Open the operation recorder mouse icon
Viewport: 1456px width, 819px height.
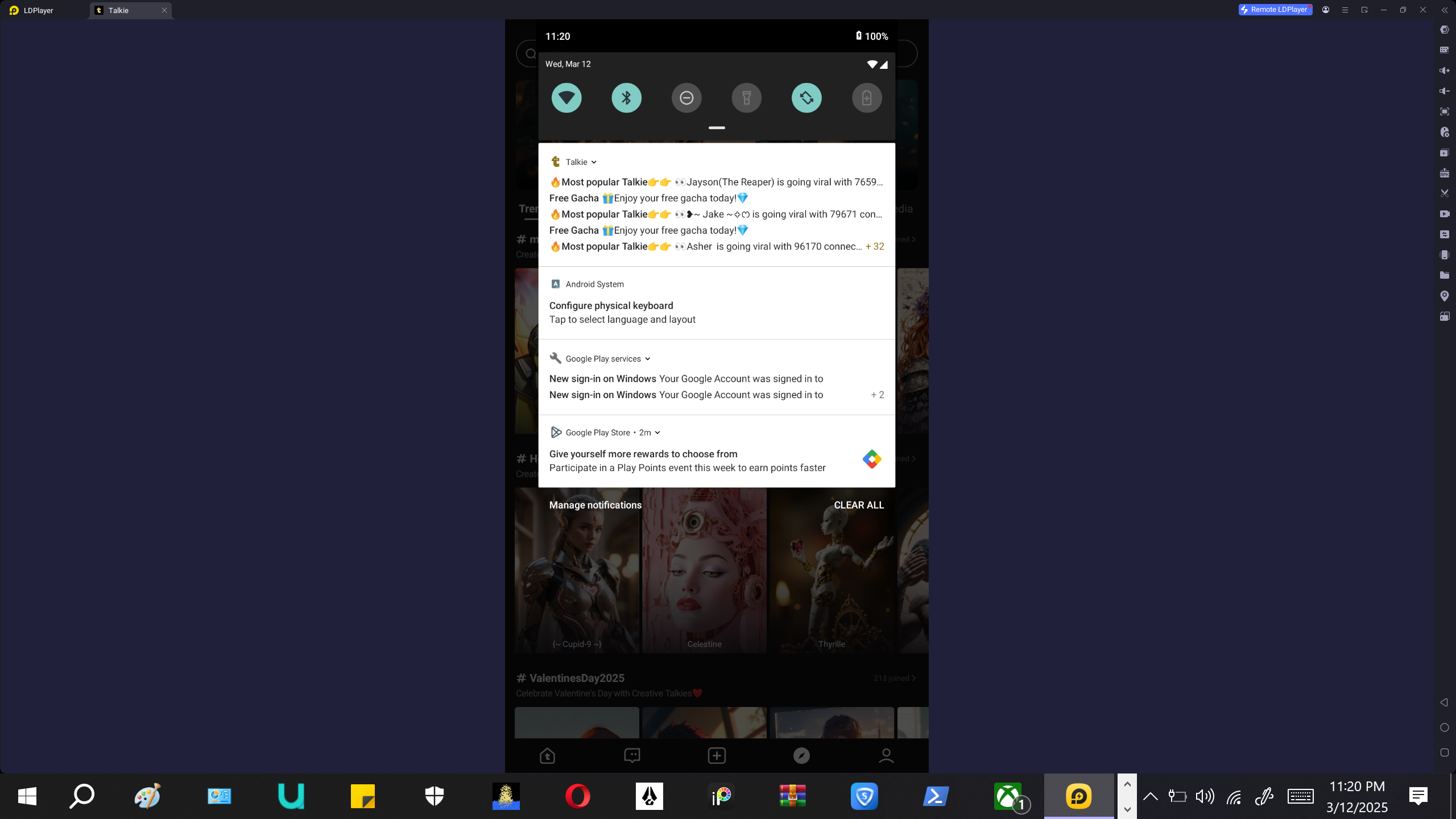point(1444,132)
